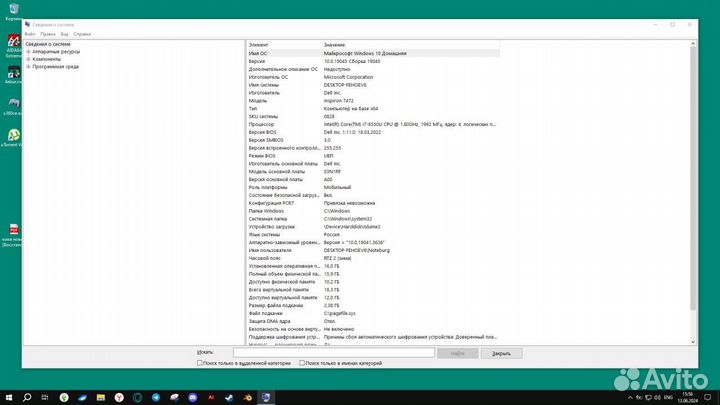Open the red Adobe icon on taskbar
Image resolution: width=720 pixels, height=405 pixels.
[x=211, y=397]
